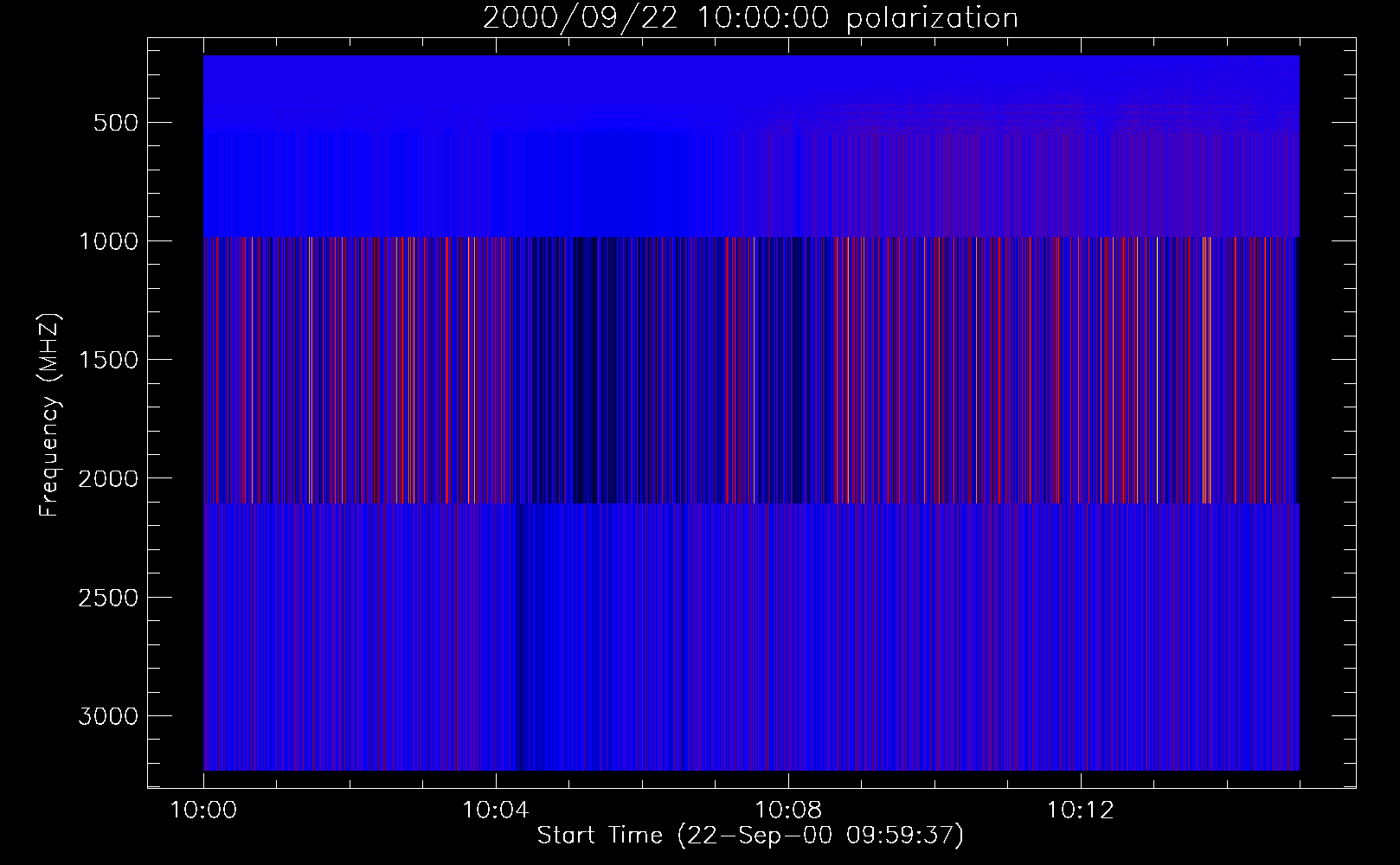The height and width of the screenshot is (865, 1400).
Task: Select the 500 frequency axis label
Action: [x=117, y=123]
